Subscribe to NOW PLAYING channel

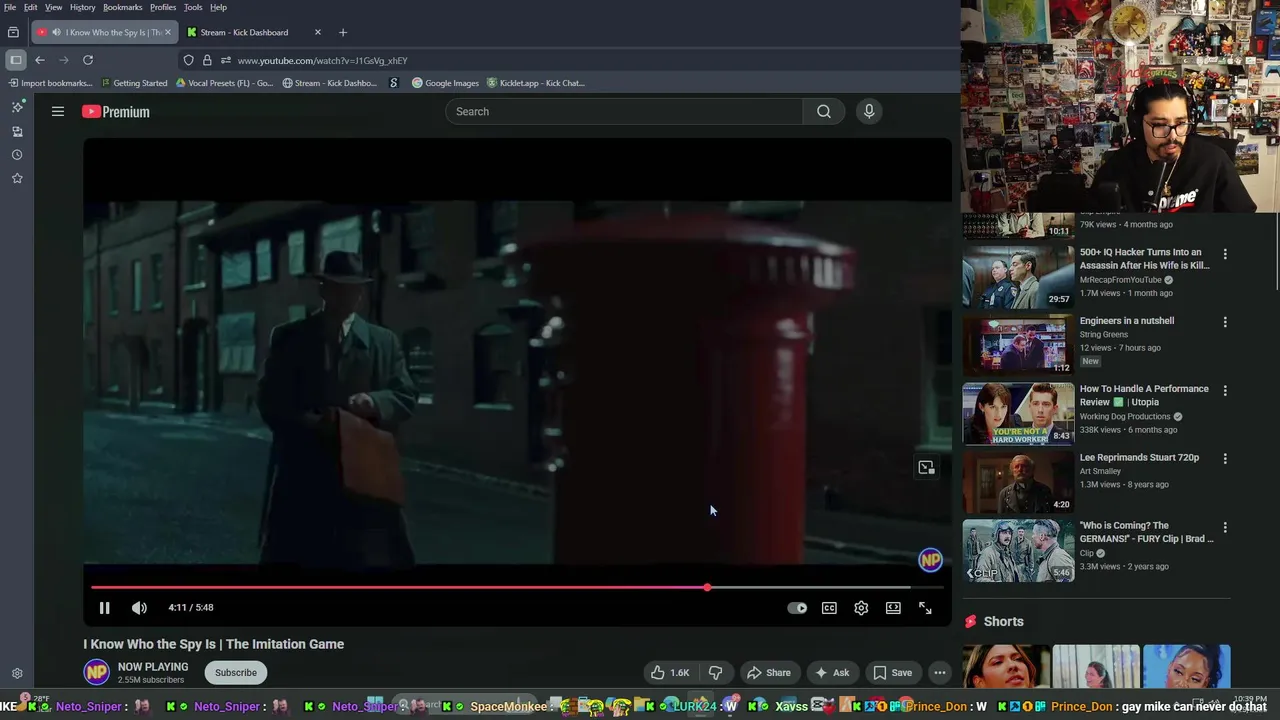click(x=236, y=673)
